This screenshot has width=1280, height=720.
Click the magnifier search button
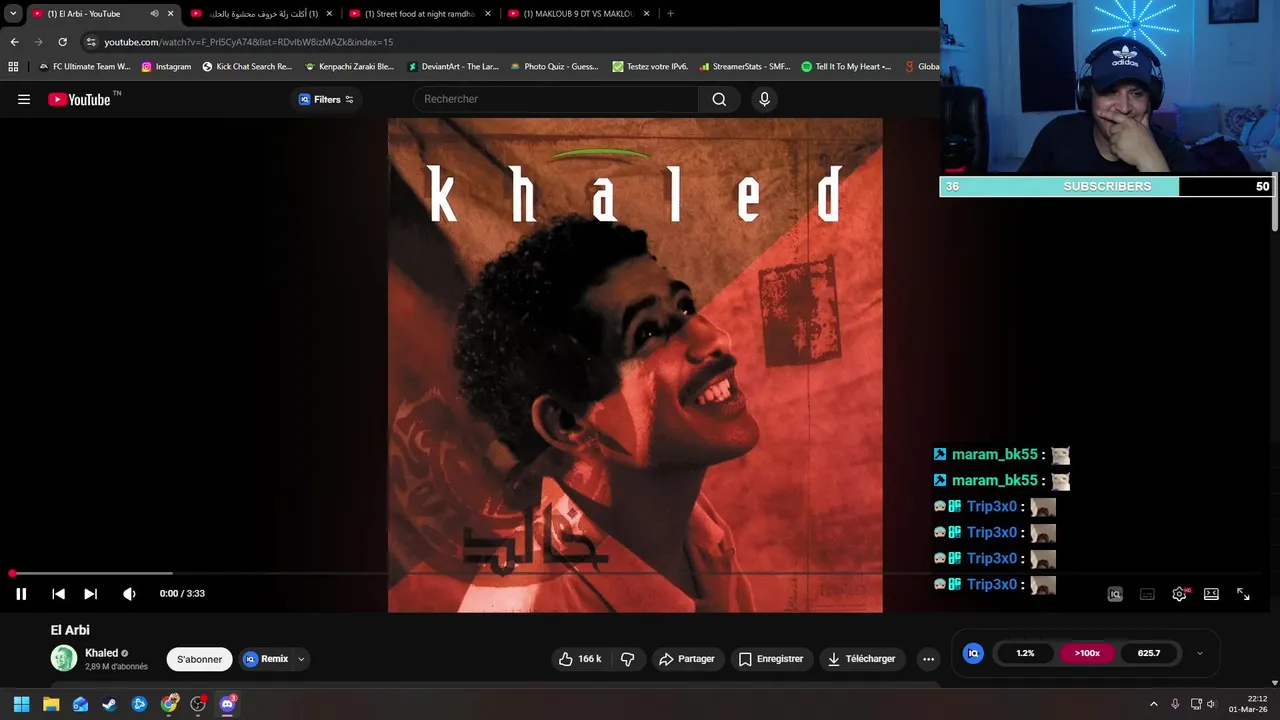coord(719,99)
